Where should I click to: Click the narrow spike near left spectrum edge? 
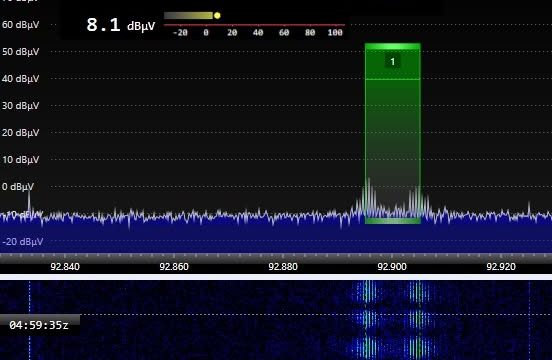[x=29, y=201]
